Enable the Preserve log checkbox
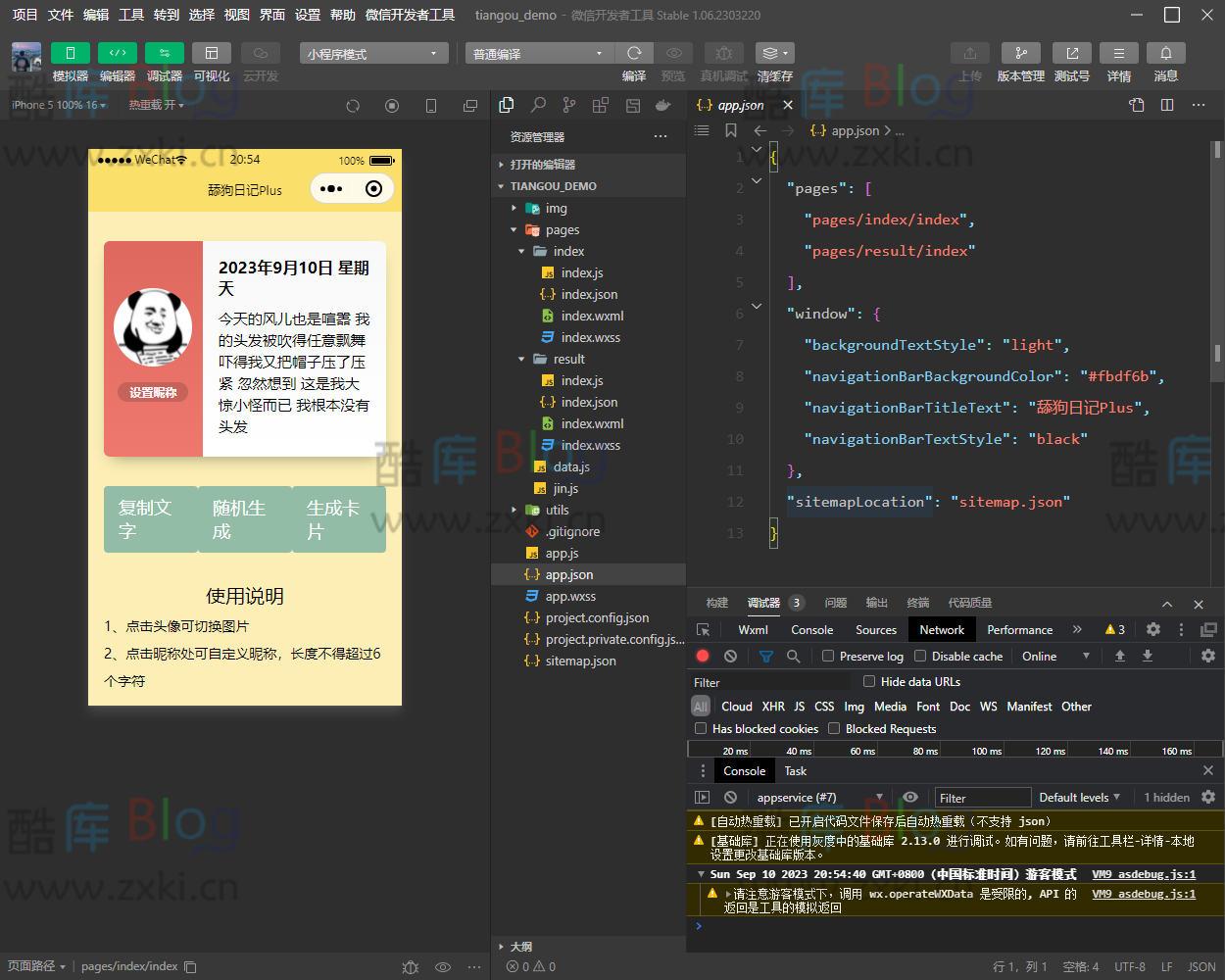 click(x=828, y=656)
